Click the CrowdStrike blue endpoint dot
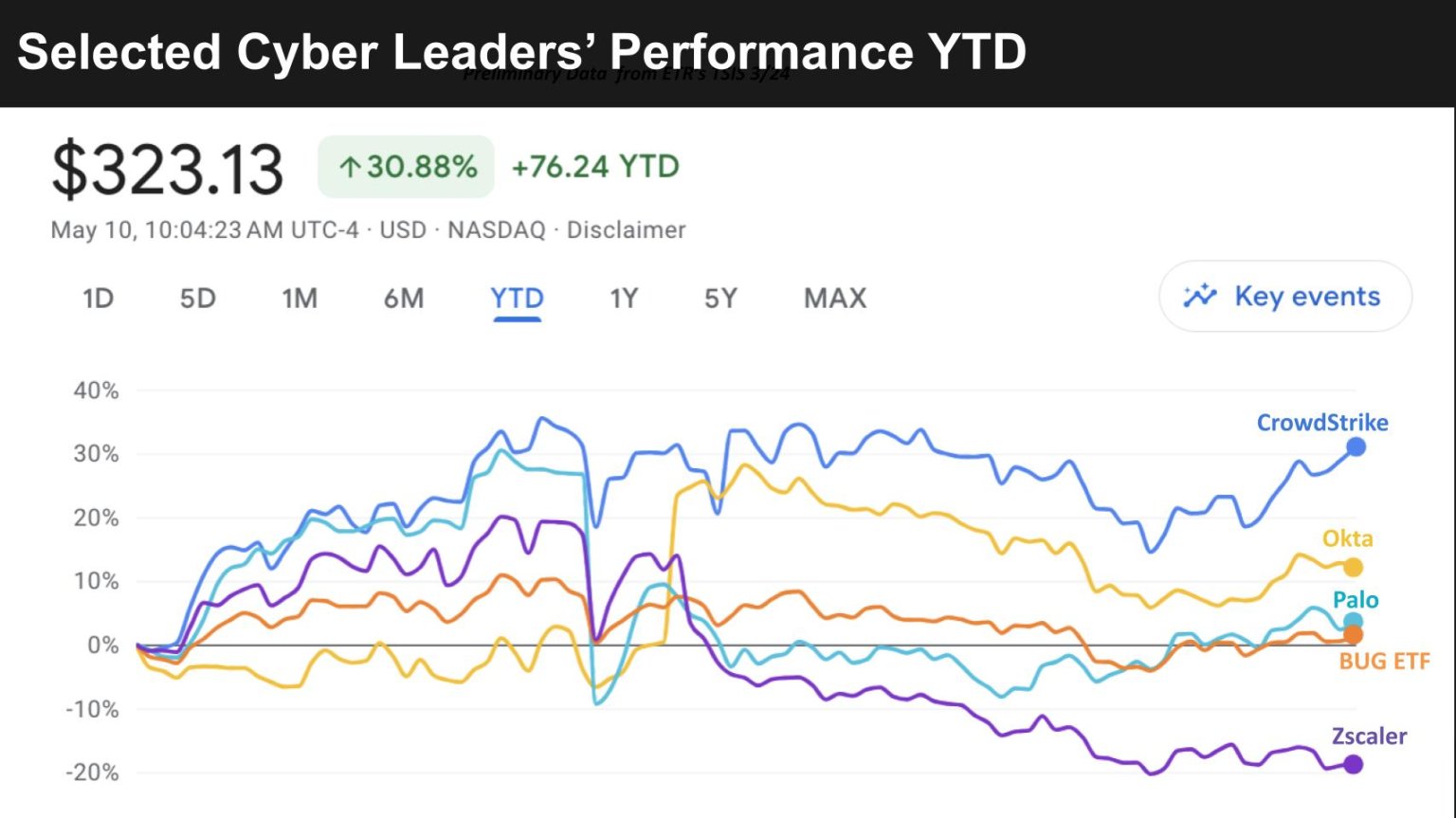 tap(1356, 446)
